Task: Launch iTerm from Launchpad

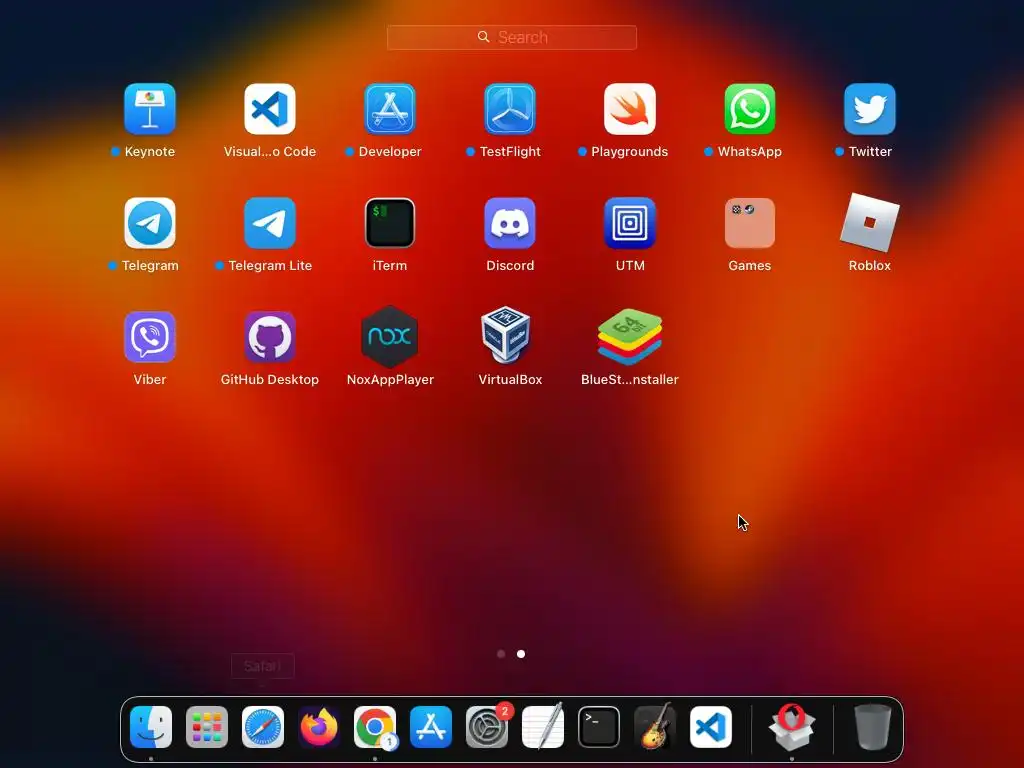Action: click(390, 223)
